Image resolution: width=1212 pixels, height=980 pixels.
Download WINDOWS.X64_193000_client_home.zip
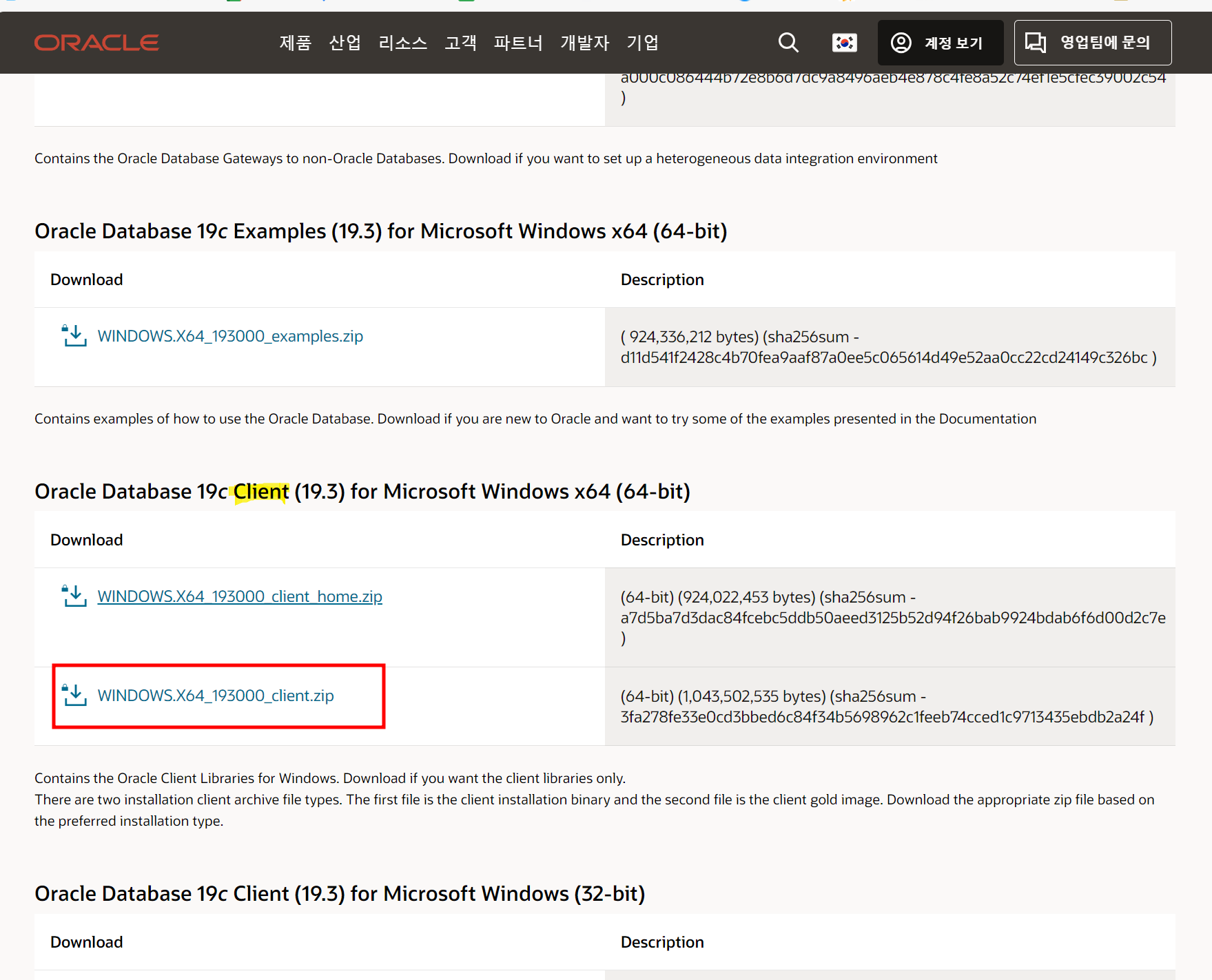click(x=240, y=596)
